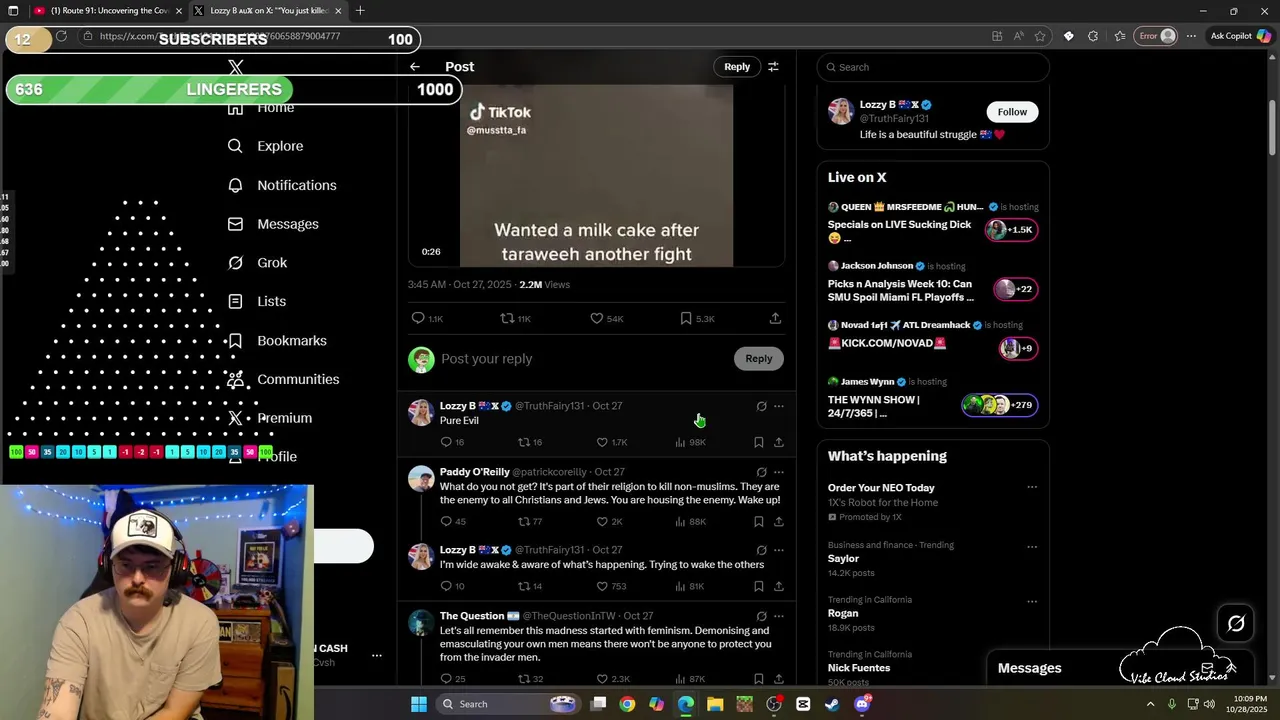Viewport: 1280px width, 720px height.
Task: Show hidden icons in the system tray
Action: click(1150, 704)
